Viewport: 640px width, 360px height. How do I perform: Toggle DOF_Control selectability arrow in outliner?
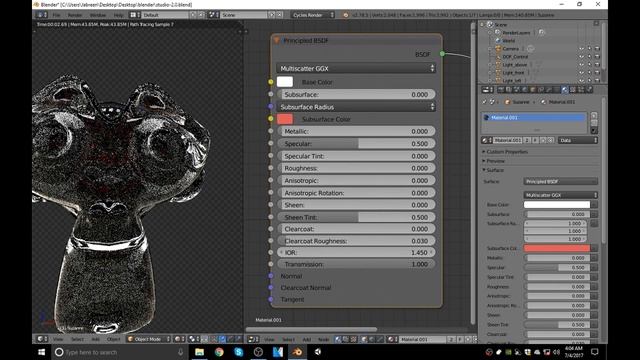pos(589,57)
